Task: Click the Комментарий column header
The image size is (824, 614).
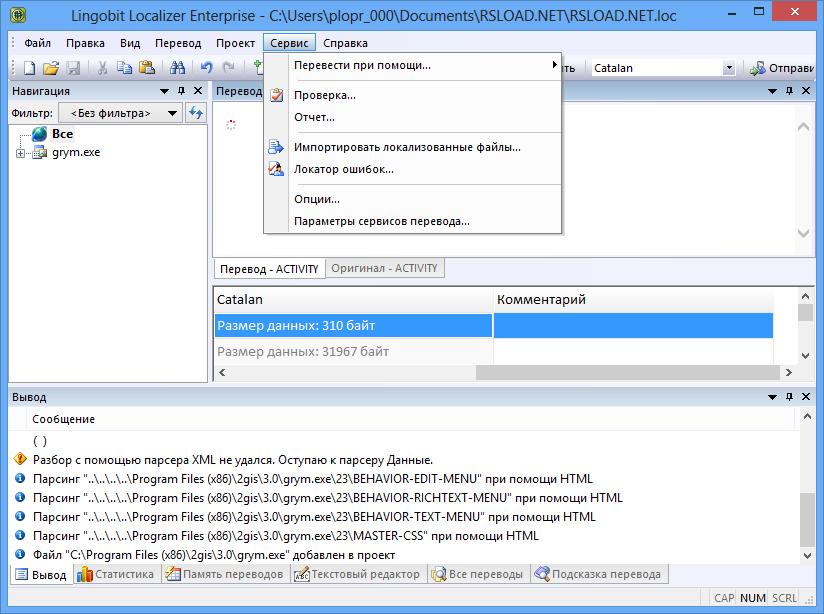Action: 633,300
